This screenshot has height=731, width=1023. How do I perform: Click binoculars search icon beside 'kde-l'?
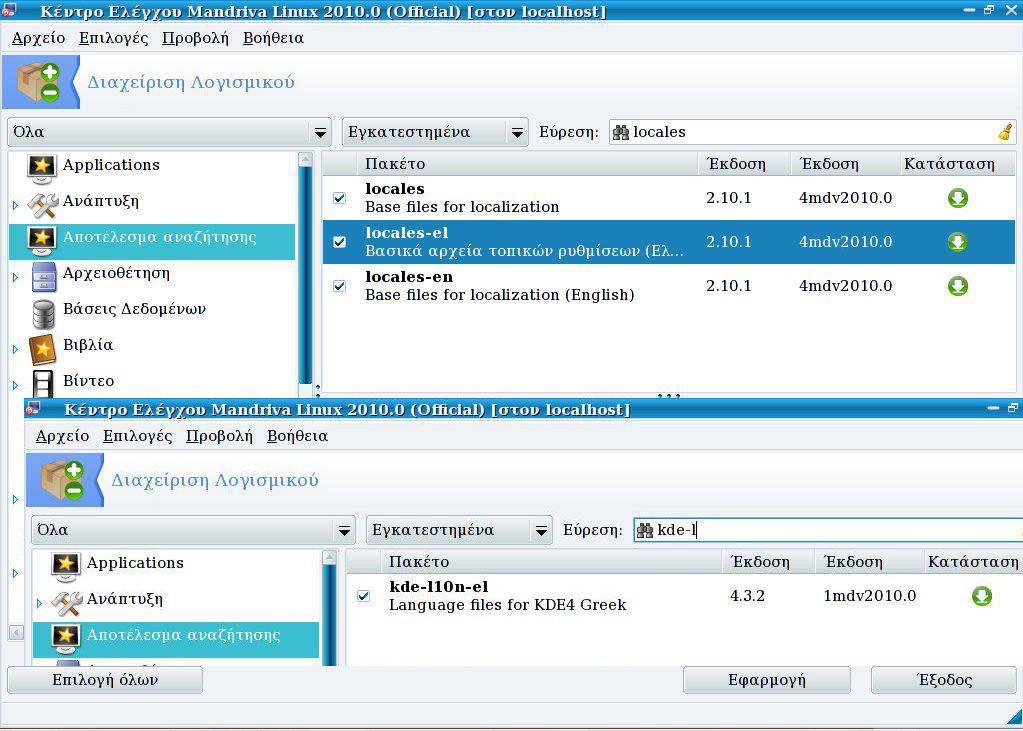pos(645,530)
